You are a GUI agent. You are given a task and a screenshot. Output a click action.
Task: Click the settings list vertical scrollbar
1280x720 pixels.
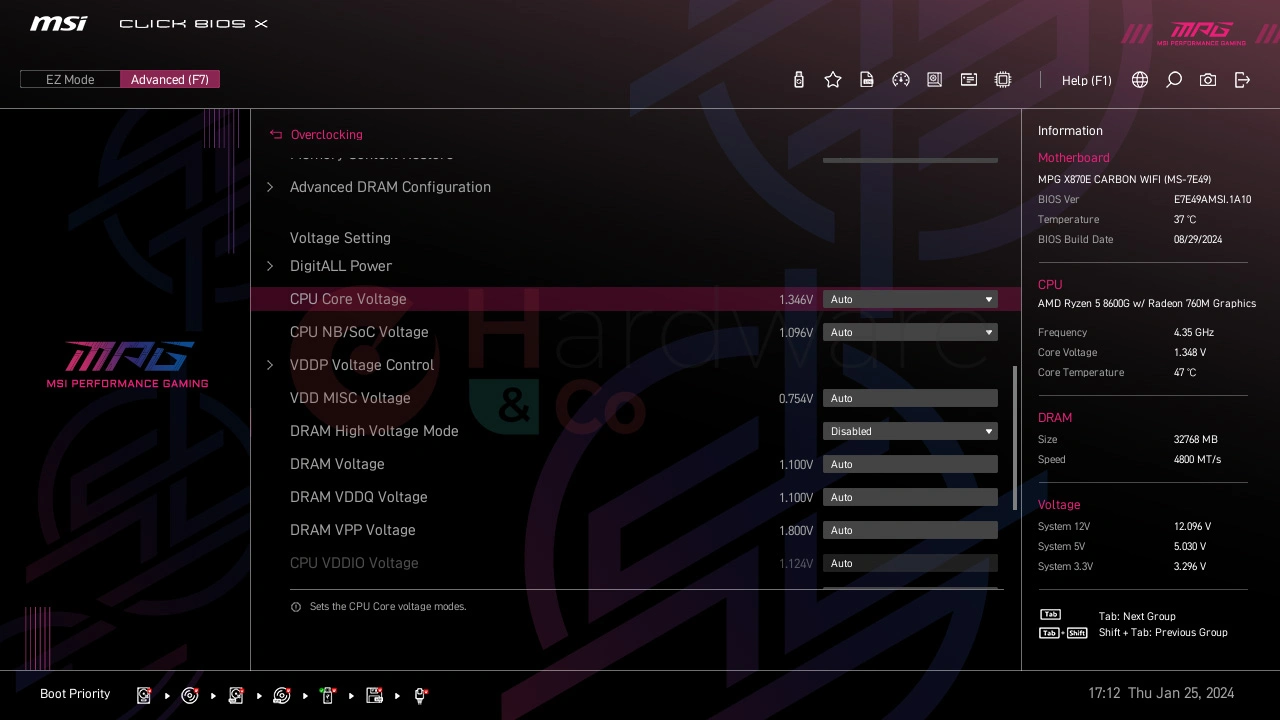[x=1015, y=437]
